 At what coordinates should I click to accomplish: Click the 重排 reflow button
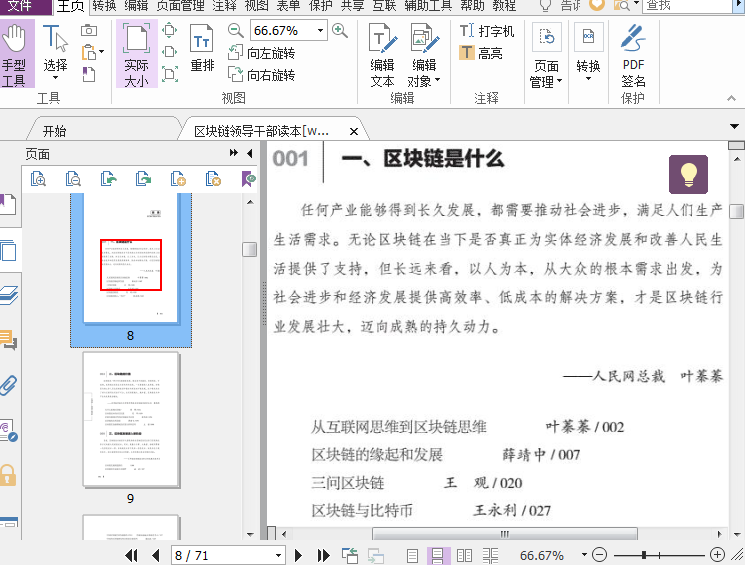[x=202, y=48]
